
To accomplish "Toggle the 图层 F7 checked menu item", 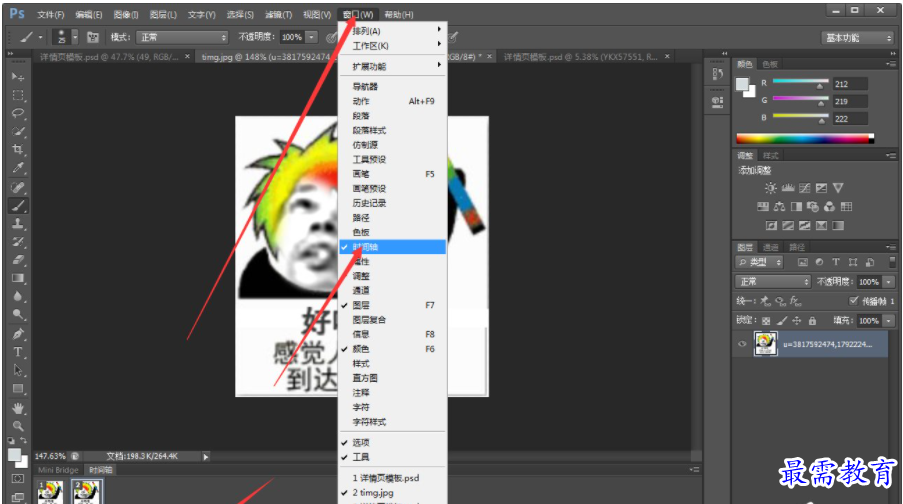I will 392,305.
